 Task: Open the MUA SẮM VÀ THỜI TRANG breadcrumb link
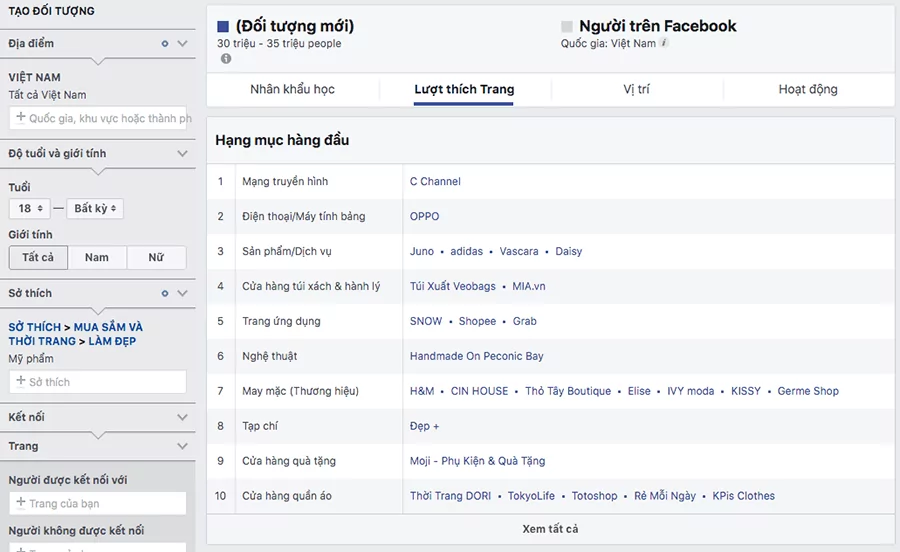[x=75, y=334]
